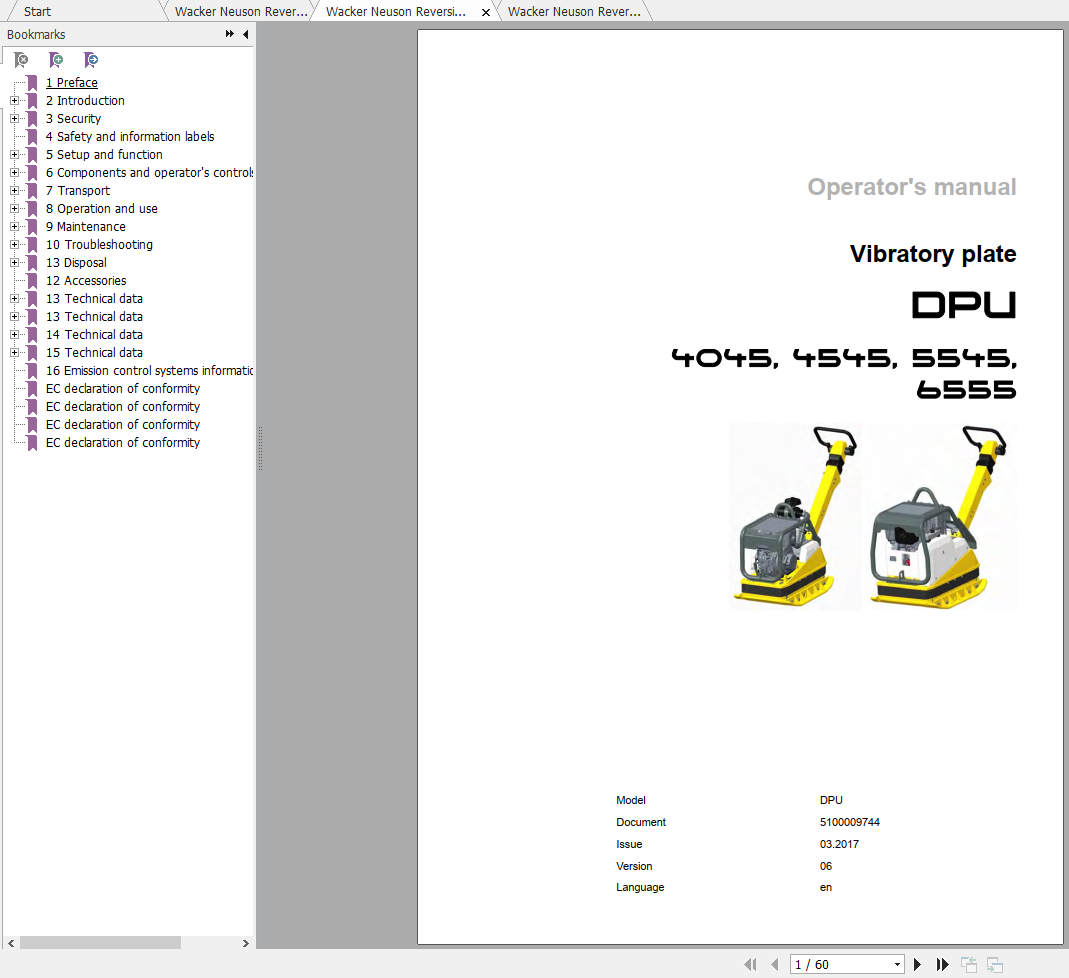Click bookmark icon beside 16 Emission control systems
This screenshot has height=978, width=1069.
click(x=32, y=371)
